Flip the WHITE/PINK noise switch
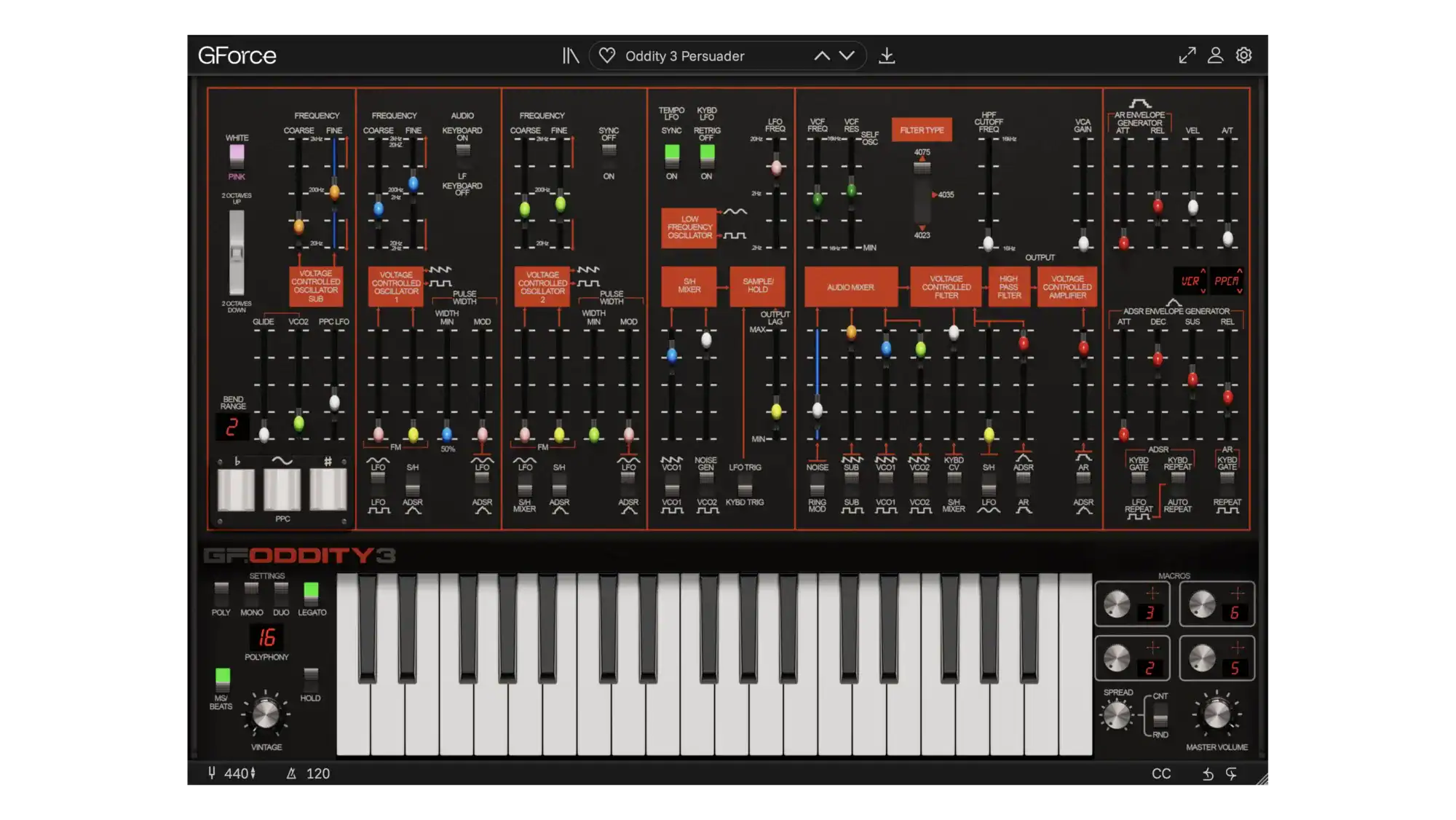This screenshot has height=820, width=1456. pos(237,156)
